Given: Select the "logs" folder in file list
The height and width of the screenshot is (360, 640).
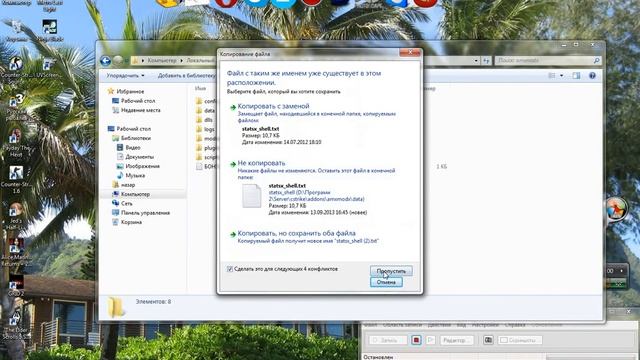Looking at the screenshot, I should pyautogui.click(x=205, y=129).
